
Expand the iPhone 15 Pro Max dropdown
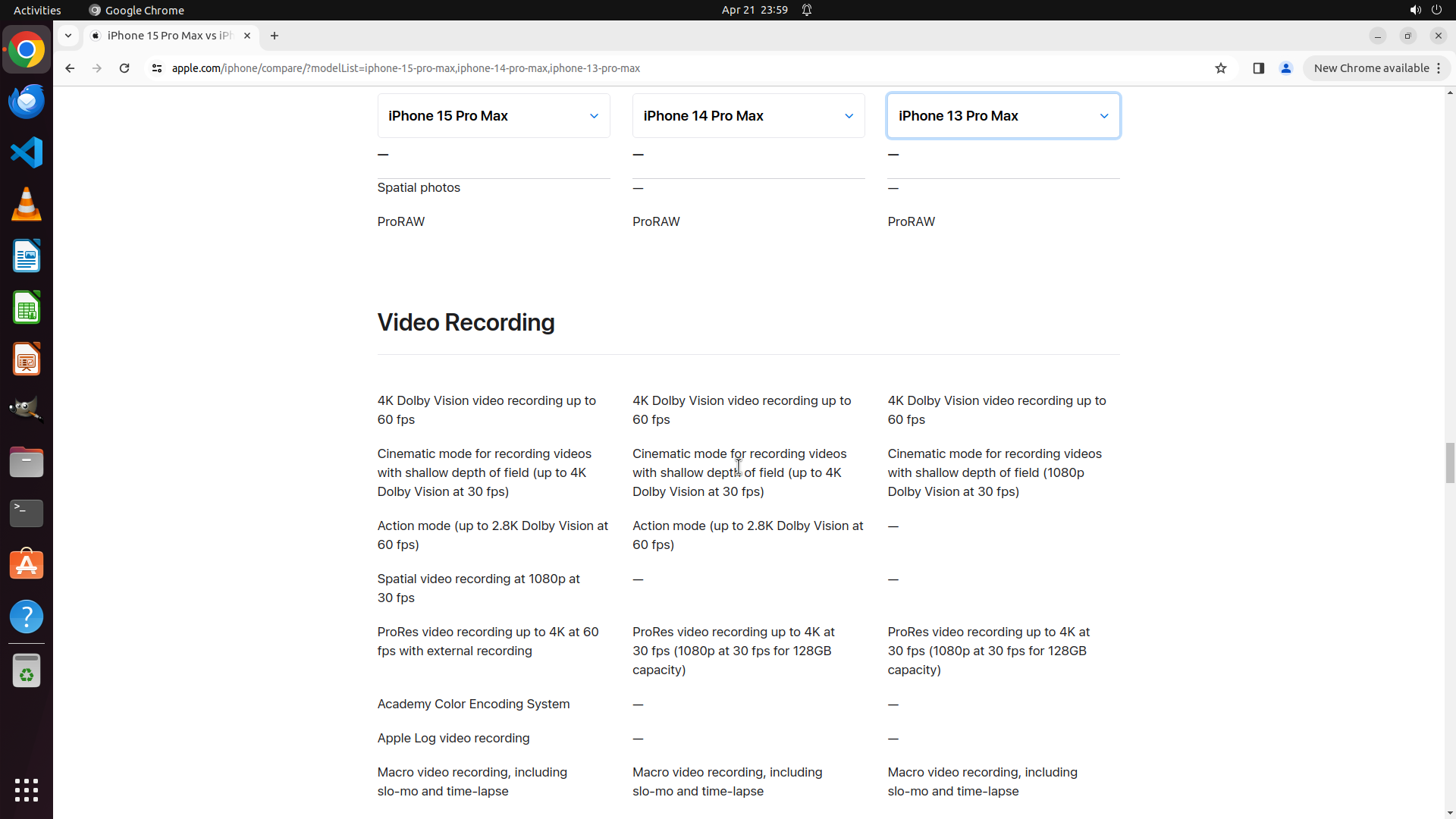click(x=494, y=116)
